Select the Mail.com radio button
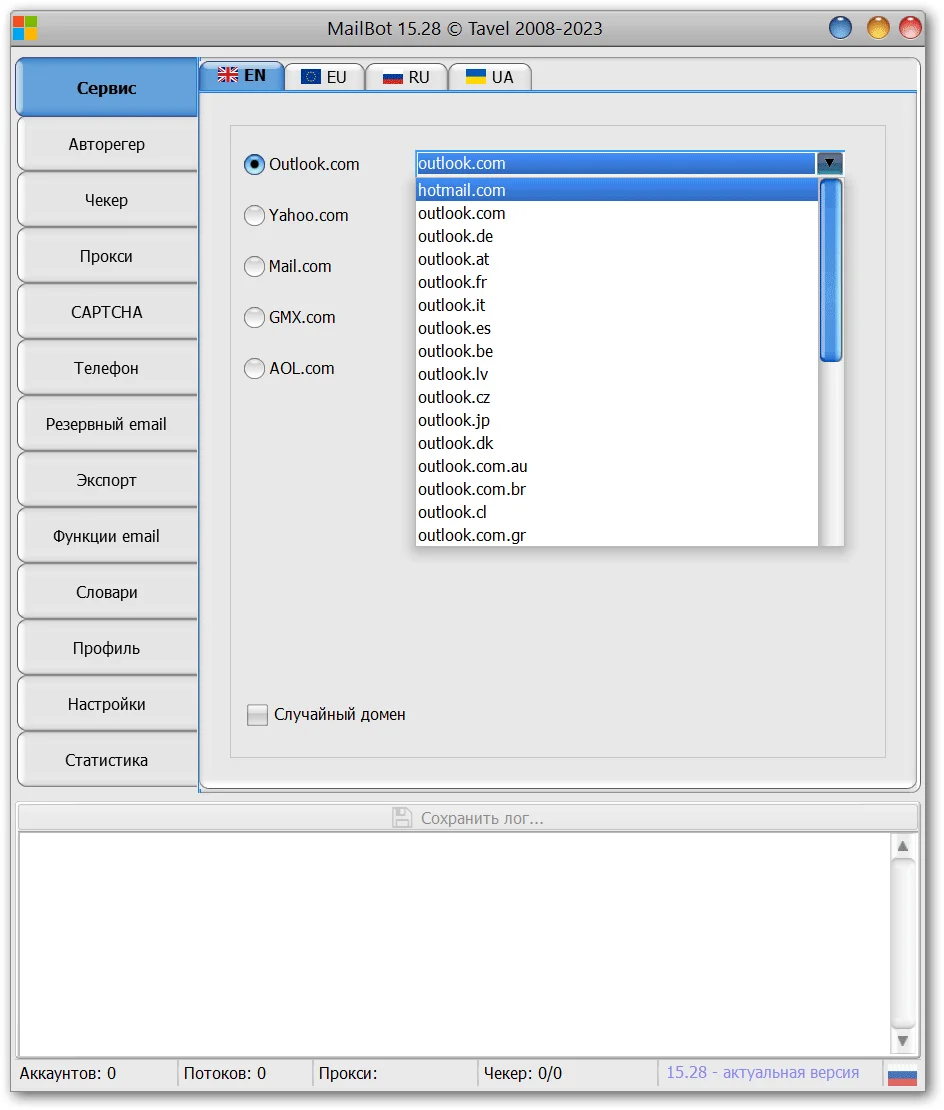Viewport: 944px width, 1110px height. click(x=254, y=266)
